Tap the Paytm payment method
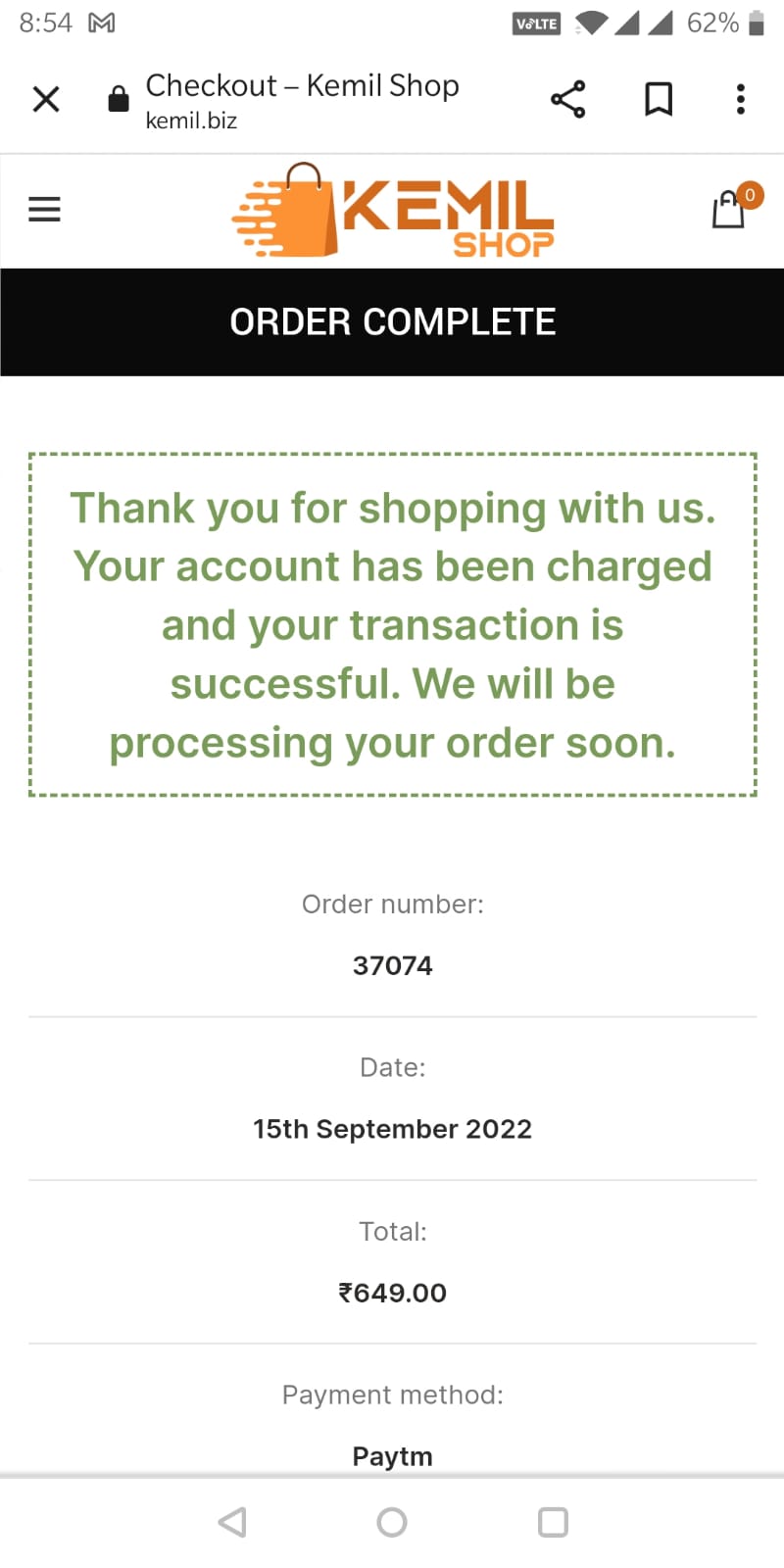 tap(393, 1456)
